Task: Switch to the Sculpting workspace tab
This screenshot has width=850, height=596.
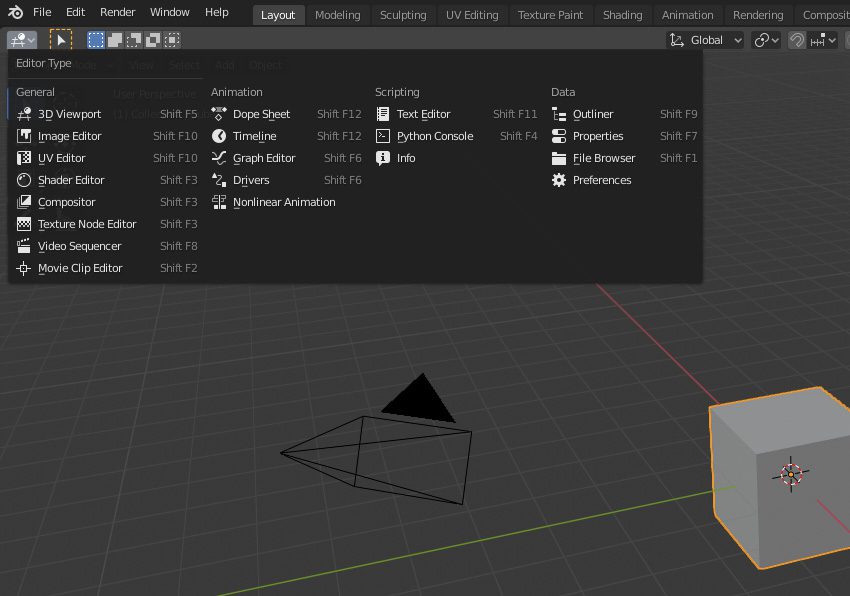Action: point(403,15)
